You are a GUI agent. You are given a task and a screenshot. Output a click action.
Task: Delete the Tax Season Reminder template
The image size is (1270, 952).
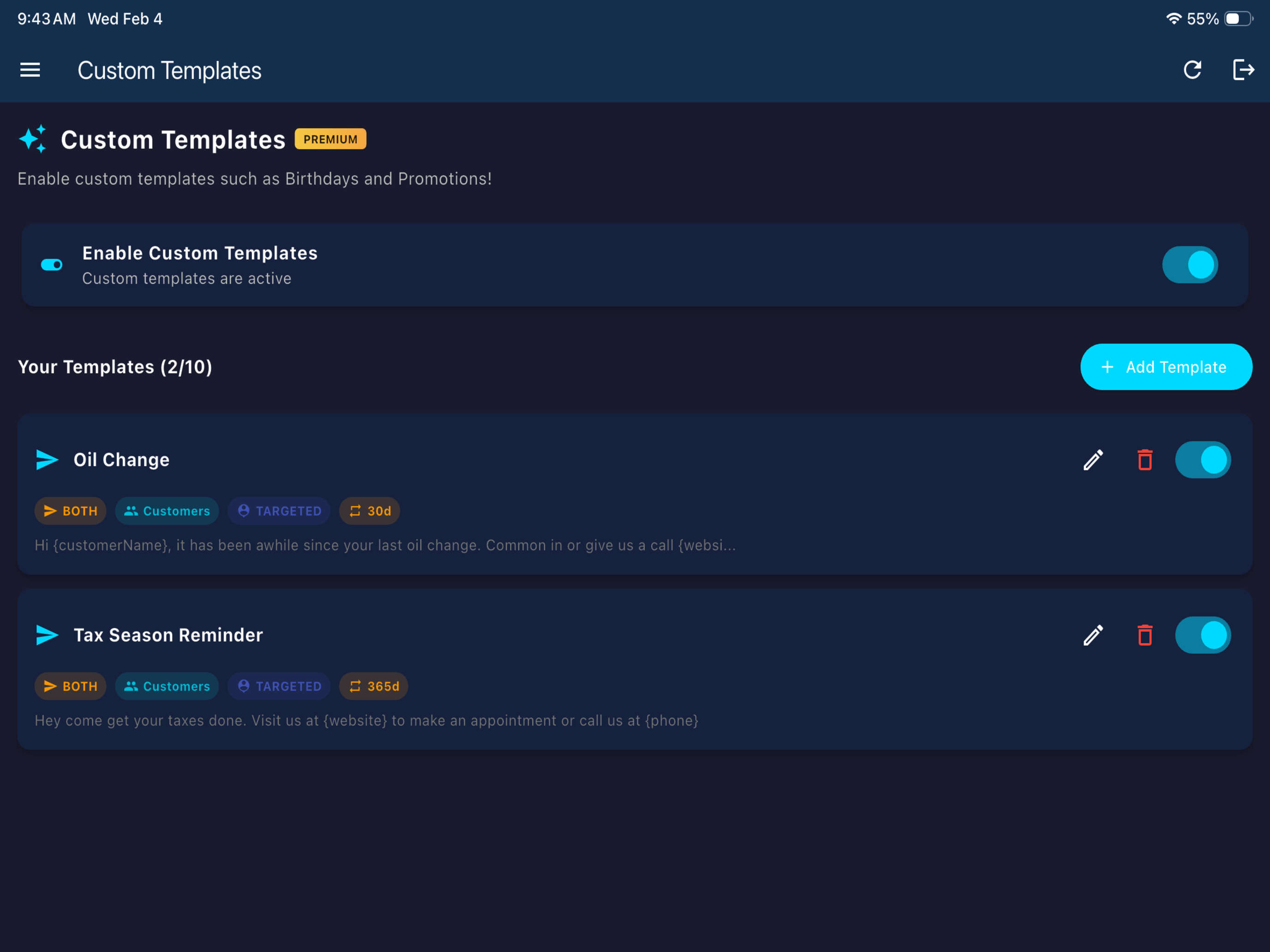point(1145,635)
